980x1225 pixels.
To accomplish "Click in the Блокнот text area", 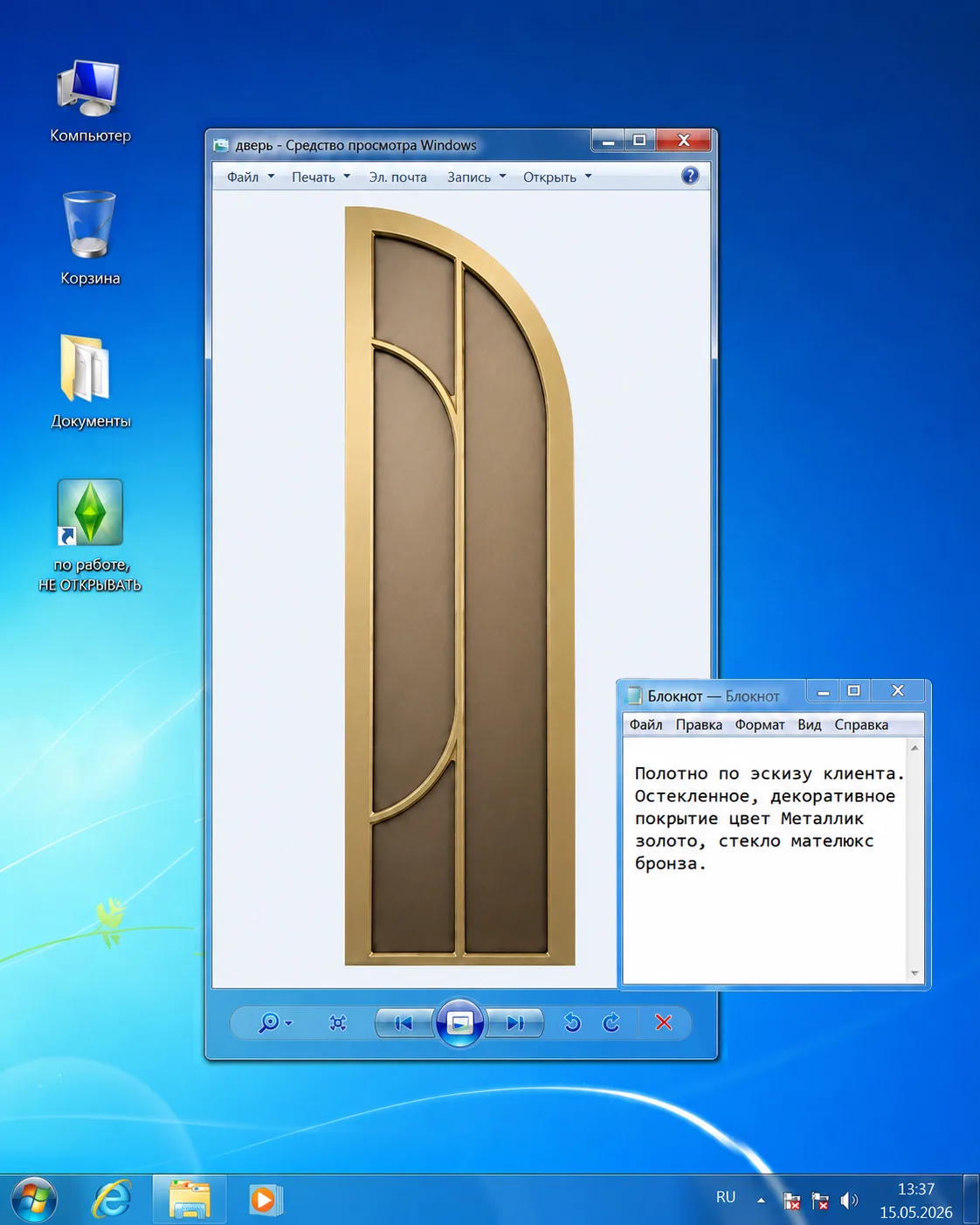I will 765,861.
